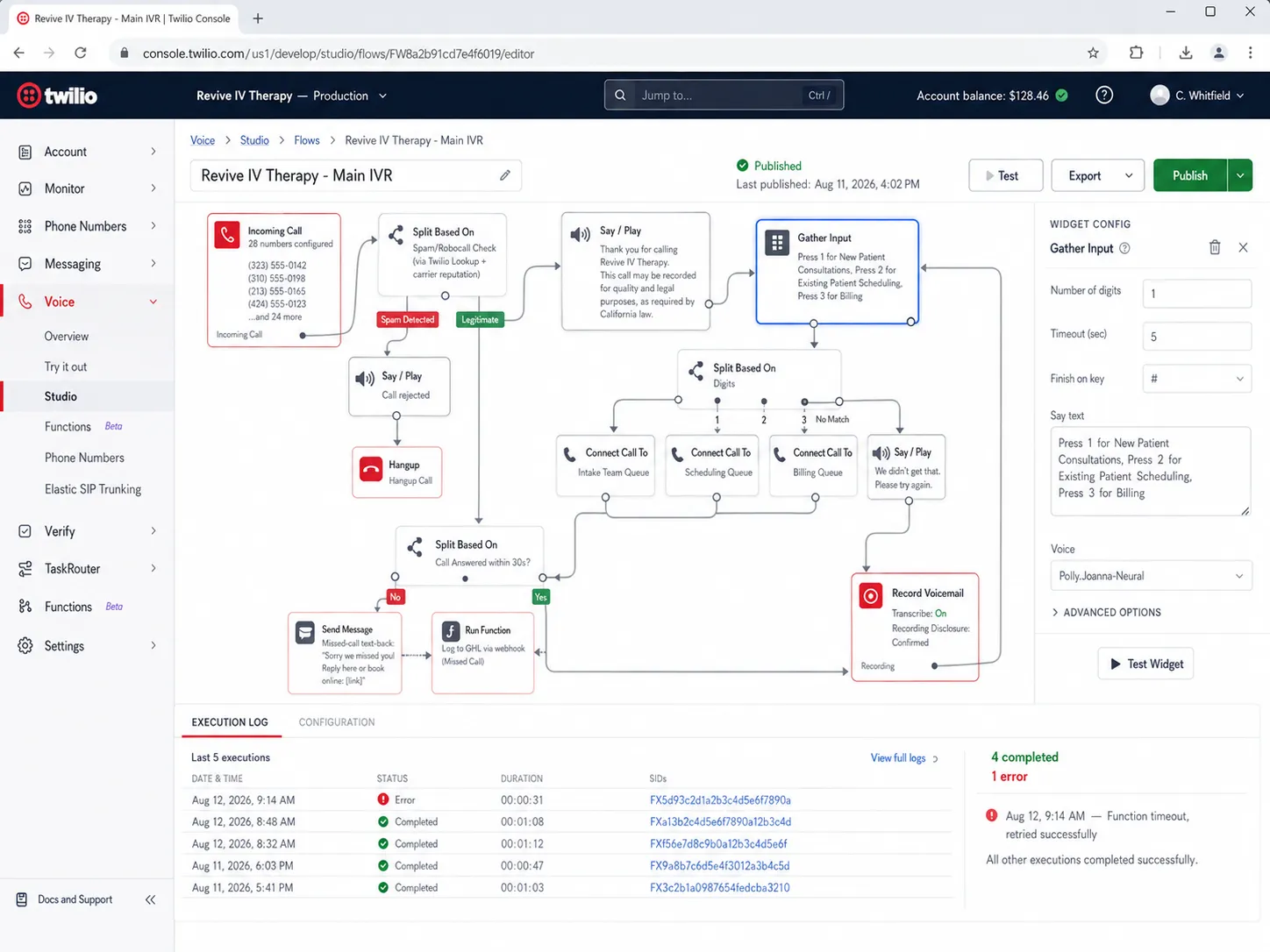
Task: Open the Flows breadcrumb link
Action: [307, 140]
